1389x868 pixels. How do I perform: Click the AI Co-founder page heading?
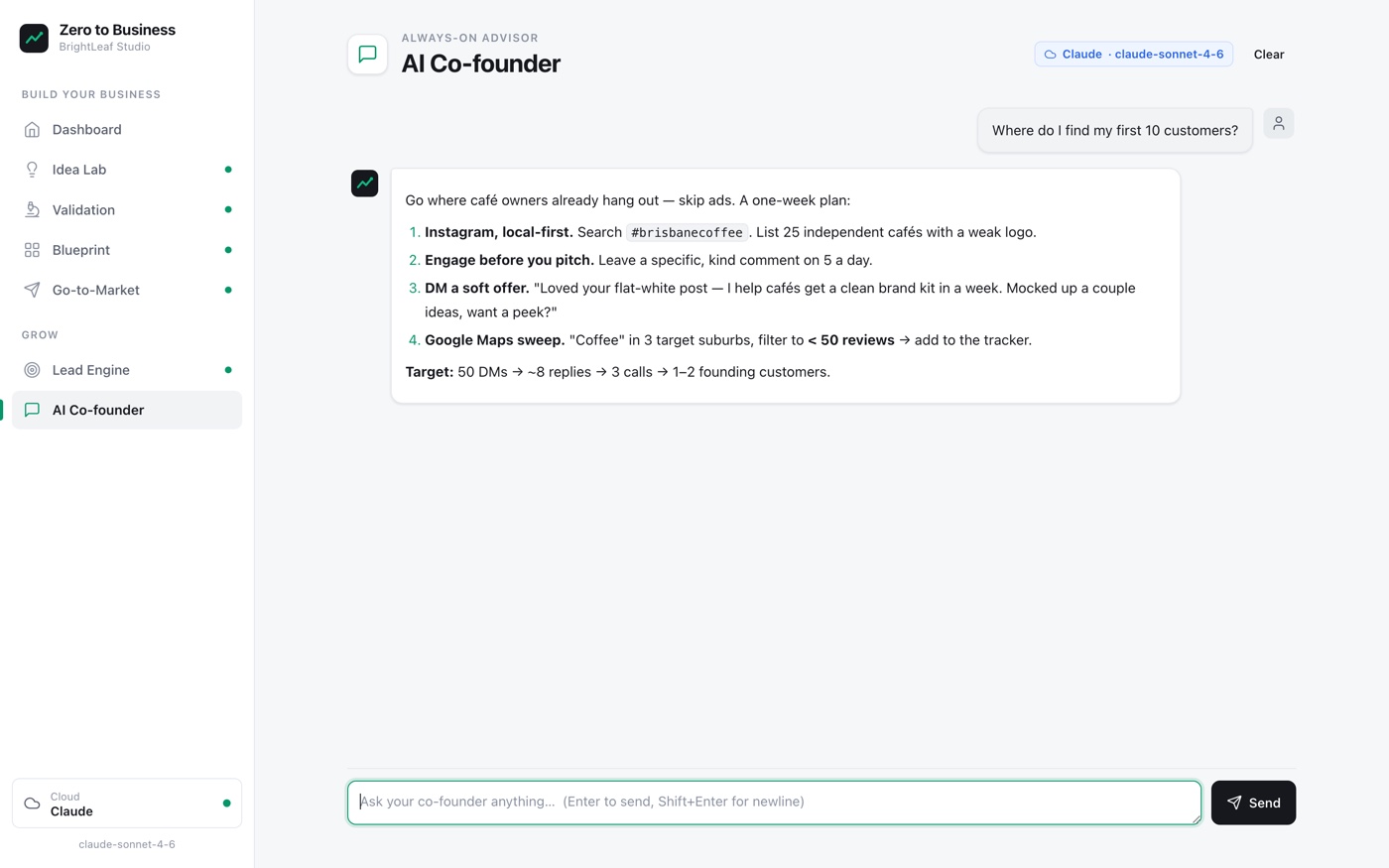point(481,63)
